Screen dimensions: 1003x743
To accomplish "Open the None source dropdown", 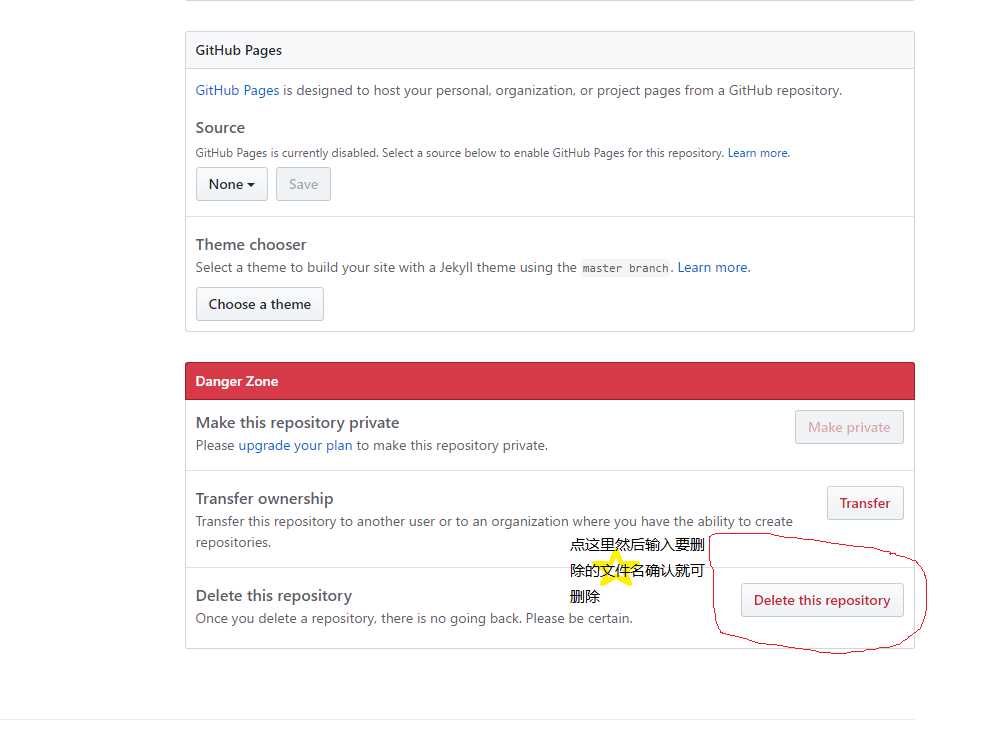I will tap(232, 184).
